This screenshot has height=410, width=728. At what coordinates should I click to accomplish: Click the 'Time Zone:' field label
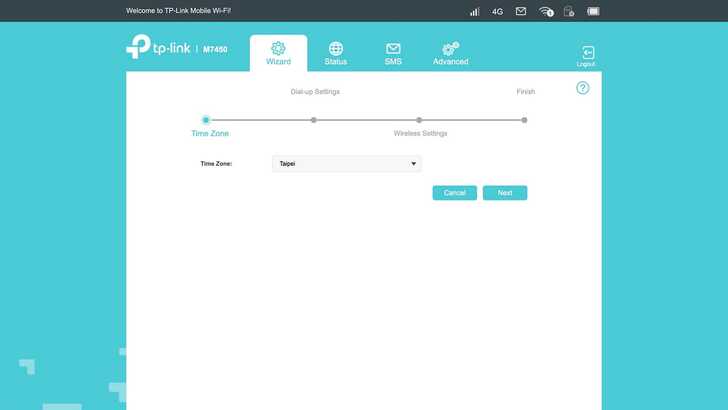216,163
